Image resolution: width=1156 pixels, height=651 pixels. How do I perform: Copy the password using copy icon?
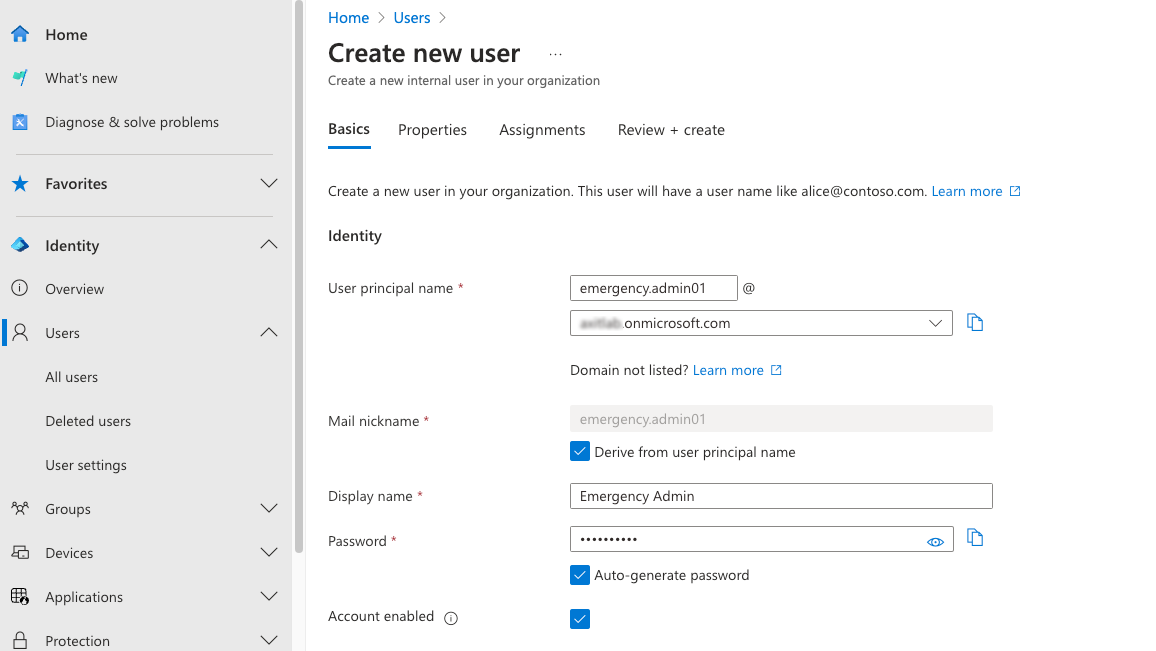coord(975,539)
